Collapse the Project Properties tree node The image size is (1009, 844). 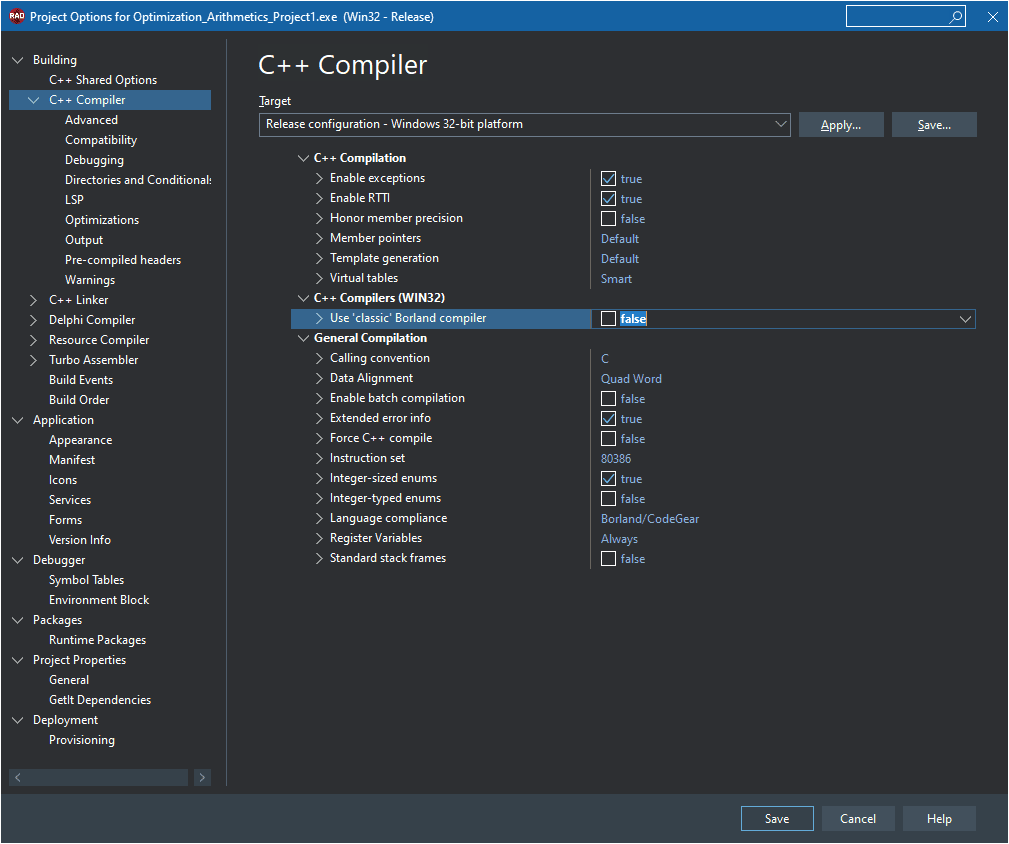pyautogui.click(x=17, y=660)
